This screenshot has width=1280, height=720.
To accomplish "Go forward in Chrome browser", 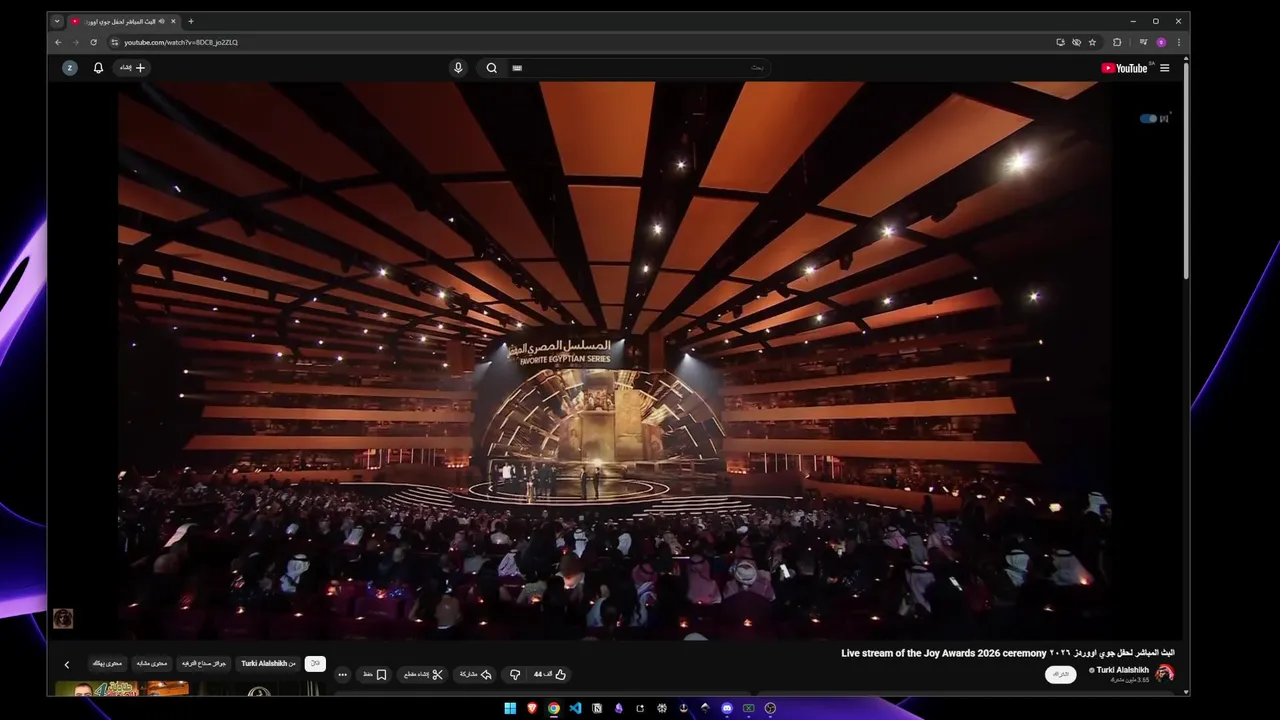I will point(75,42).
